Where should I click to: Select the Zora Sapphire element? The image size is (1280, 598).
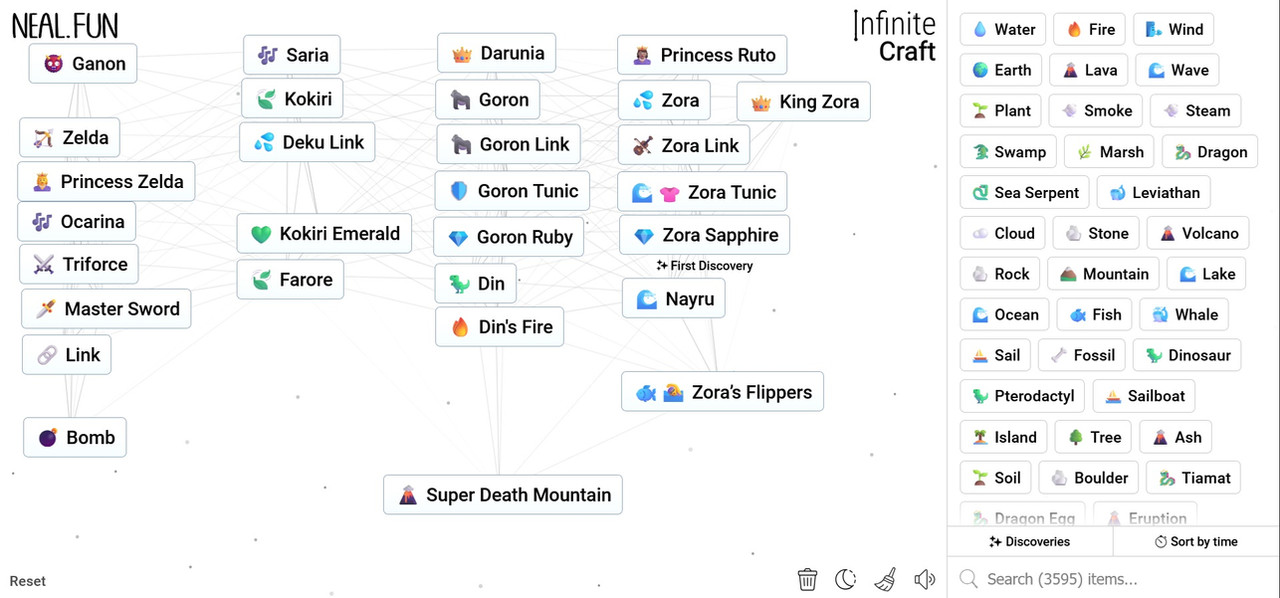[x=705, y=236]
